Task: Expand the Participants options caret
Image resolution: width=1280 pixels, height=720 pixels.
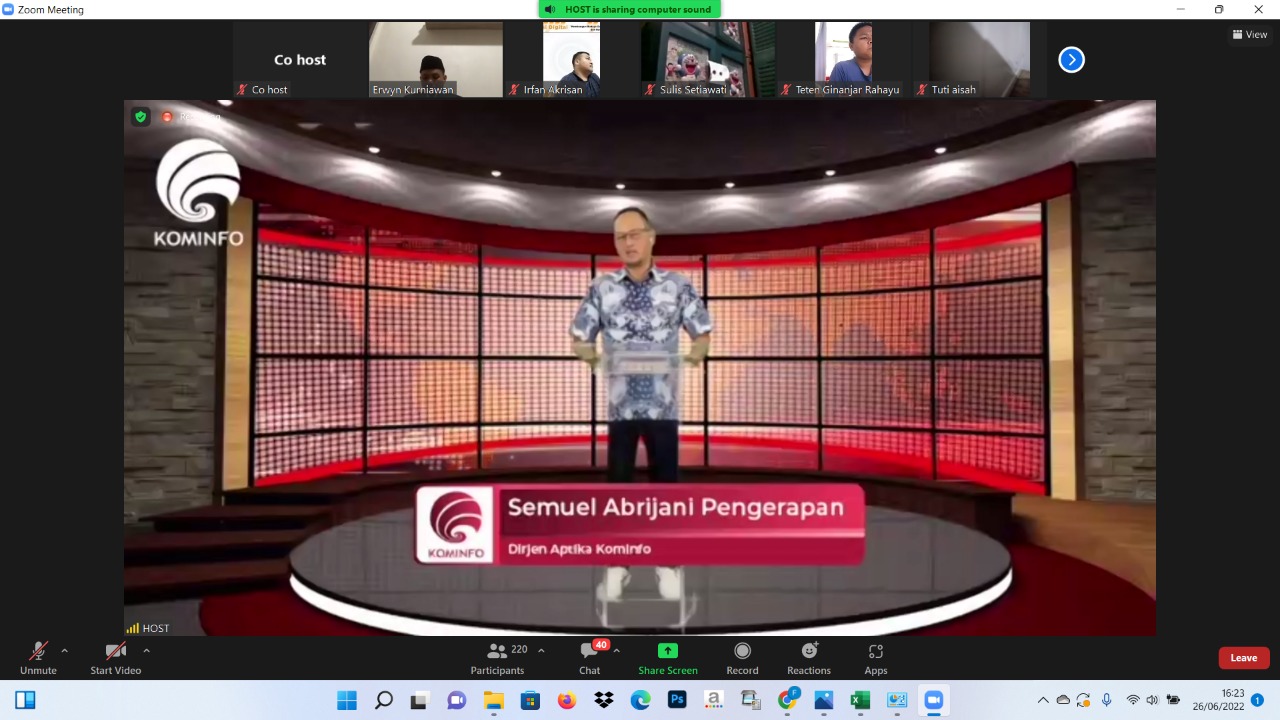Action: pos(541,650)
